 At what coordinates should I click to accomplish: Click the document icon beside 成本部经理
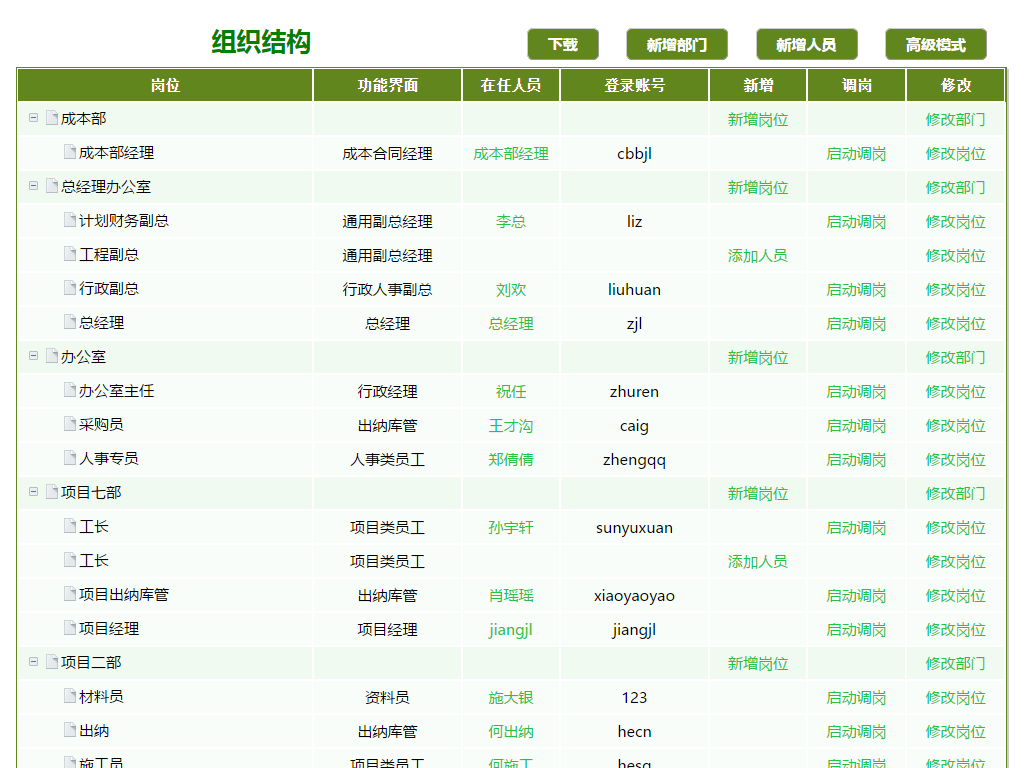point(70,152)
